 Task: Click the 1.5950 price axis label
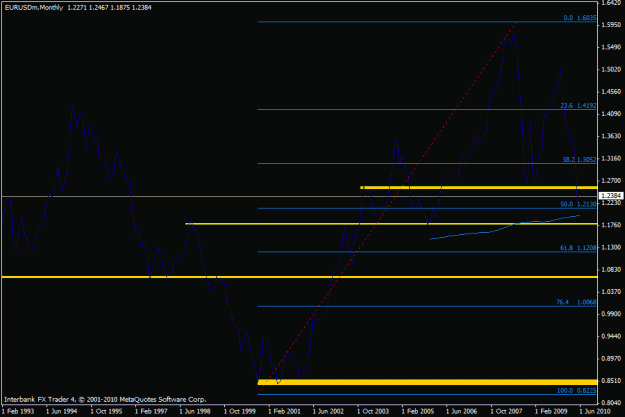pyautogui.click(x=611, y=25)
